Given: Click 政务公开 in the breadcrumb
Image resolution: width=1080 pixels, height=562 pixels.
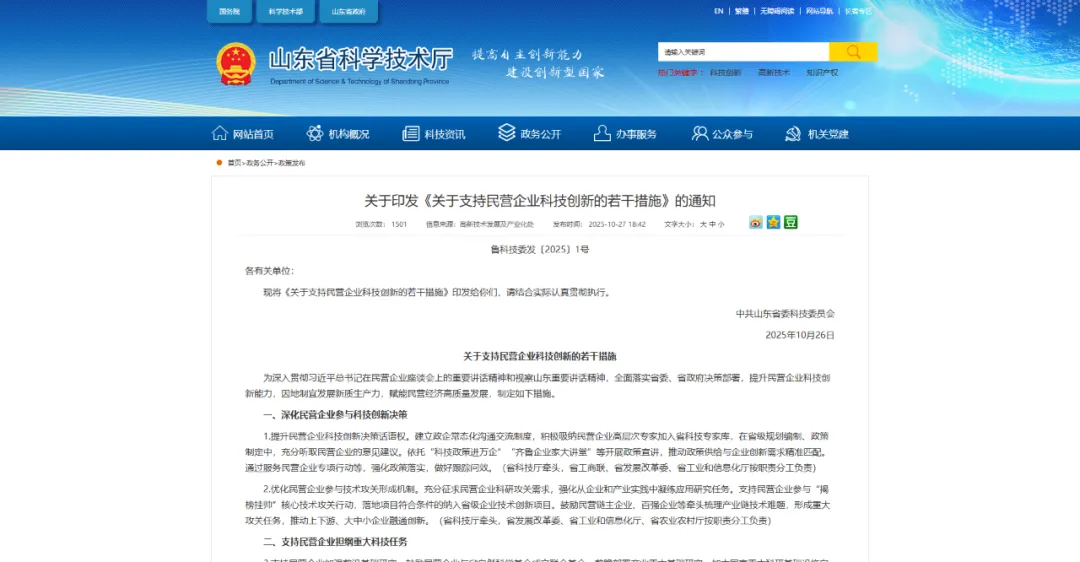Looking at the screenshot, I should (x=260, y=163).
